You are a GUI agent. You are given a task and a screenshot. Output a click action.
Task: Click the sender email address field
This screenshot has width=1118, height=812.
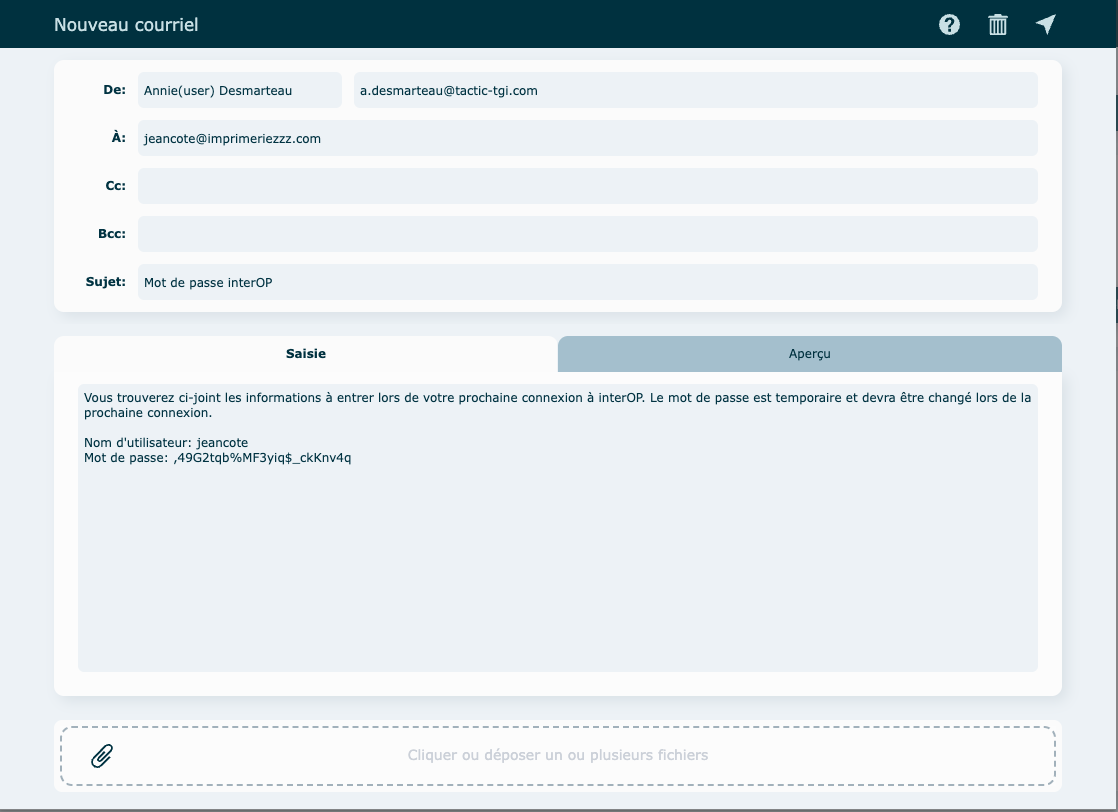pyautogui.click(x=695, y=90)
